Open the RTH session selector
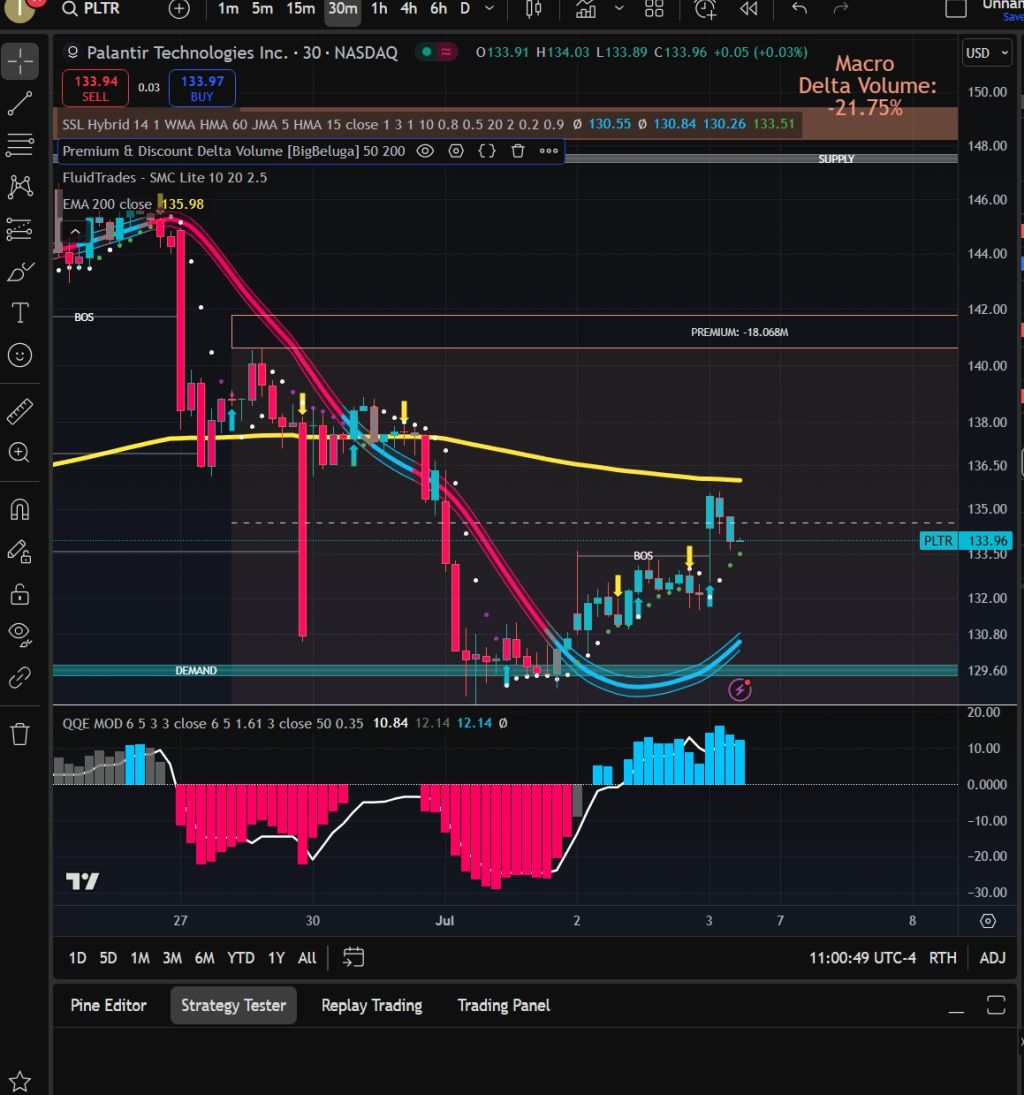This screenshot has height=1095, width=1024. click(x=942, y=957)
